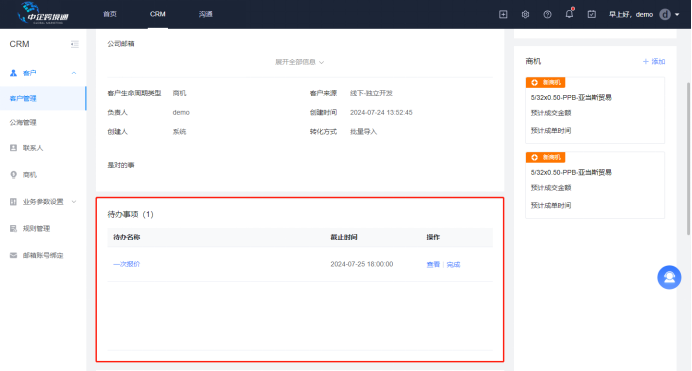
Task: Click 完成 for 一次报价 to-do
Action: [453, 265]
